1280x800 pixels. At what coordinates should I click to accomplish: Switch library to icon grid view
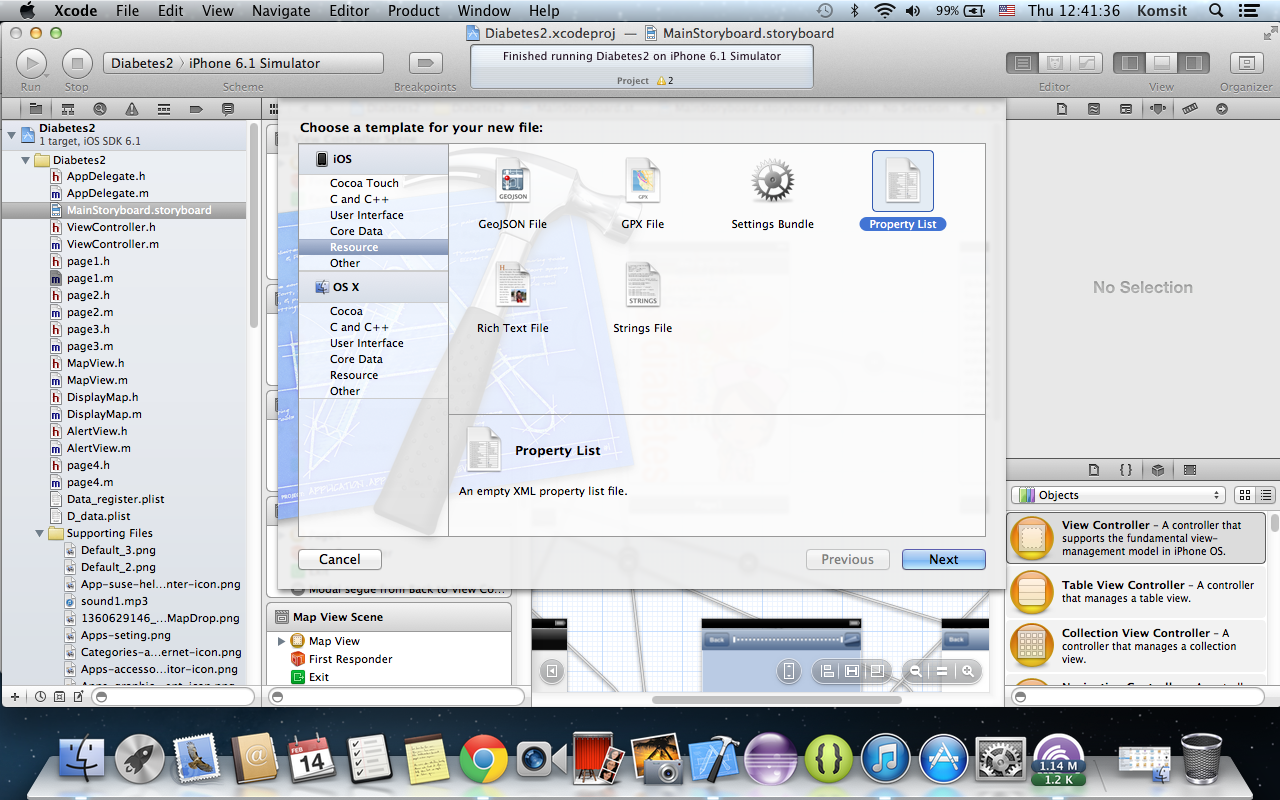(1245, 495)
